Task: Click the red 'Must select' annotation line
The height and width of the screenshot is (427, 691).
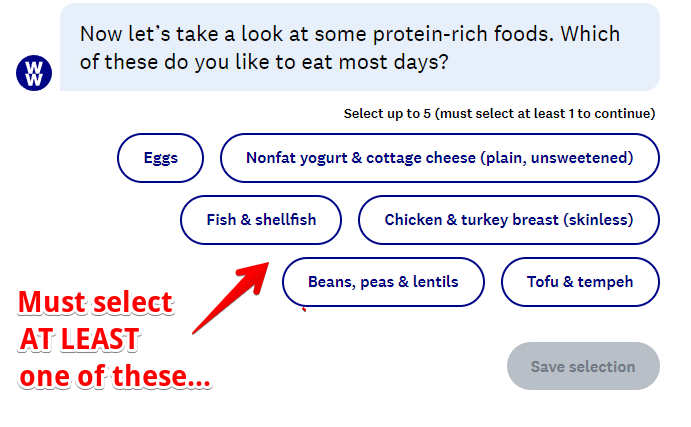Action: click(x=96, y=302)
